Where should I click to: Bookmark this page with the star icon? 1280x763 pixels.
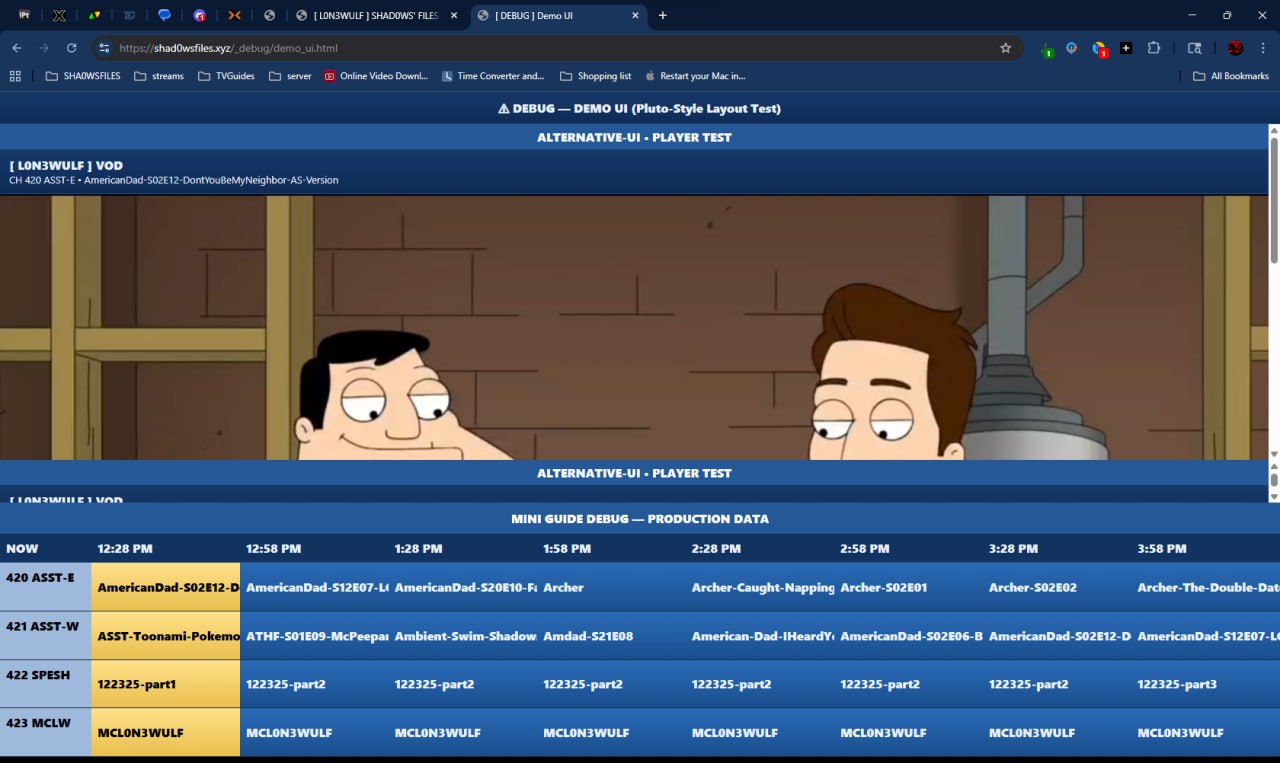1005,48
